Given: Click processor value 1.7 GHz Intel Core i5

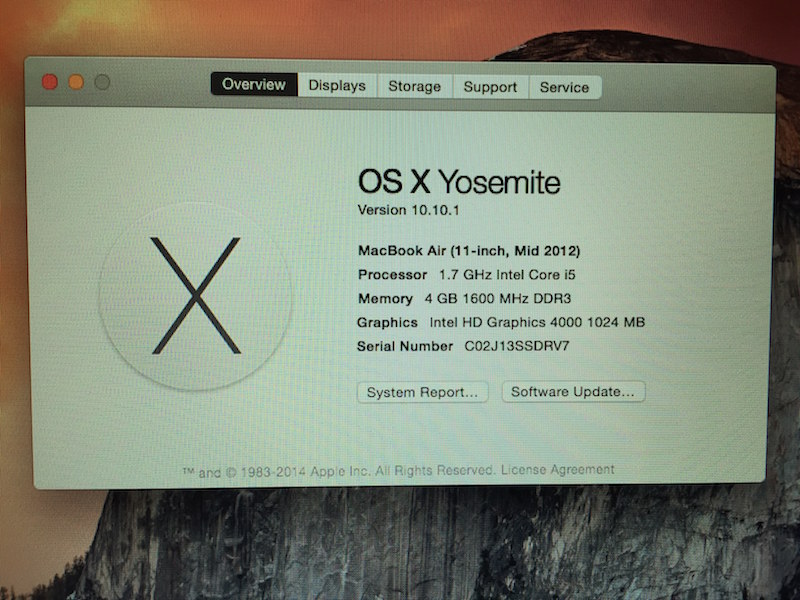Looking at the screenshot, I should pyautogui.click(x=507, y=274).
